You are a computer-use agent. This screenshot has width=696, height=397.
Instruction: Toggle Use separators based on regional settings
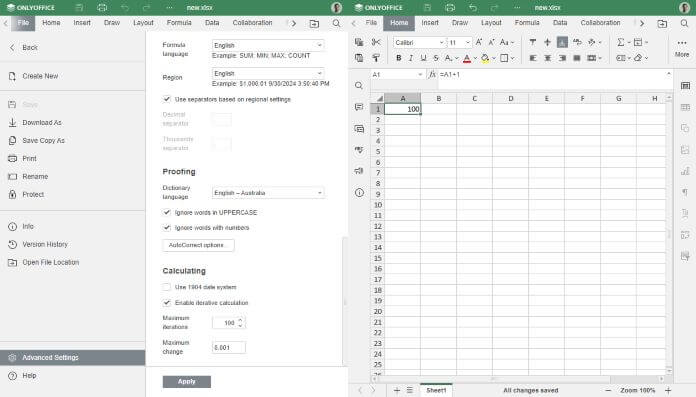tap(167, 99)
